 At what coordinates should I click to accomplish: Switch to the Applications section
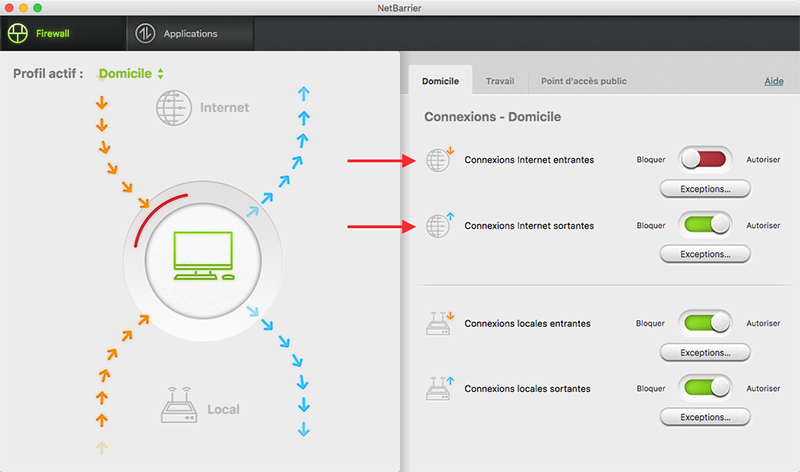click(190, 34)
